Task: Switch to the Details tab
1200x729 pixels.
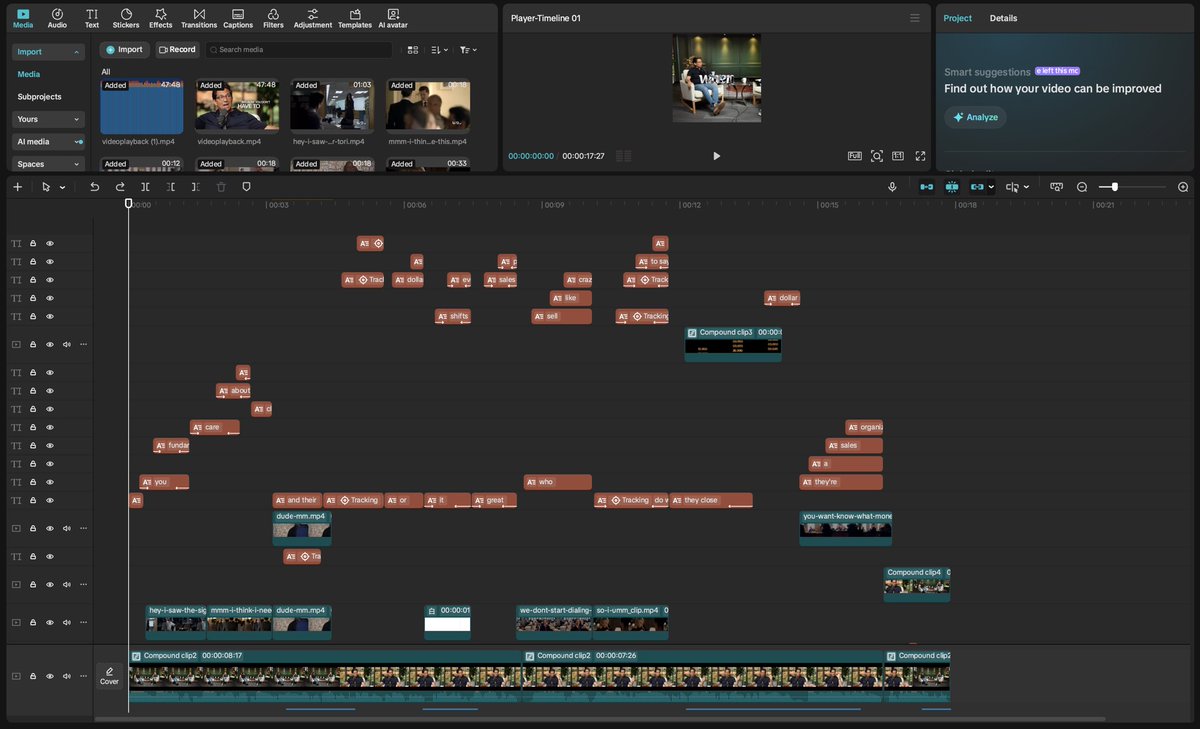Action: pyautogui.click(x=1003, y=18)
